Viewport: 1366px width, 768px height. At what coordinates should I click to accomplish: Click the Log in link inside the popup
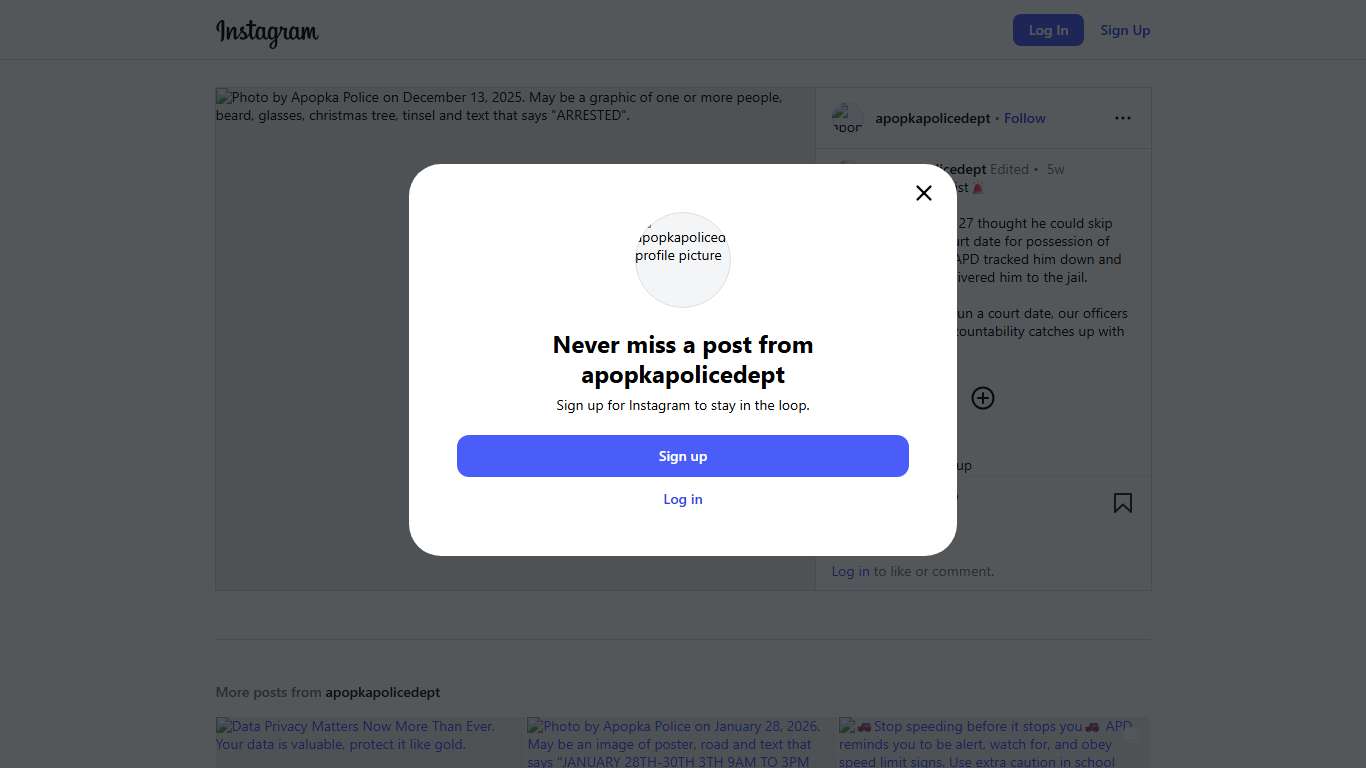(683, 499)
